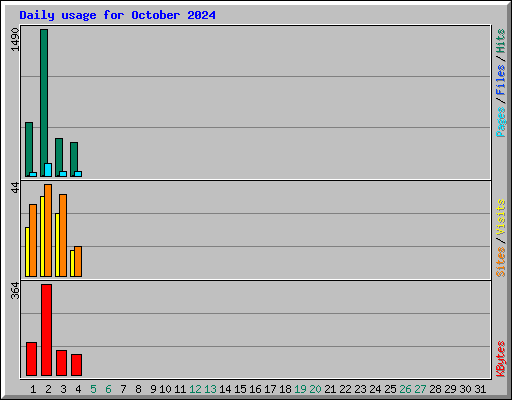Click day 31 on the date axis
This screenshot has height=400, width=512.
480,389
